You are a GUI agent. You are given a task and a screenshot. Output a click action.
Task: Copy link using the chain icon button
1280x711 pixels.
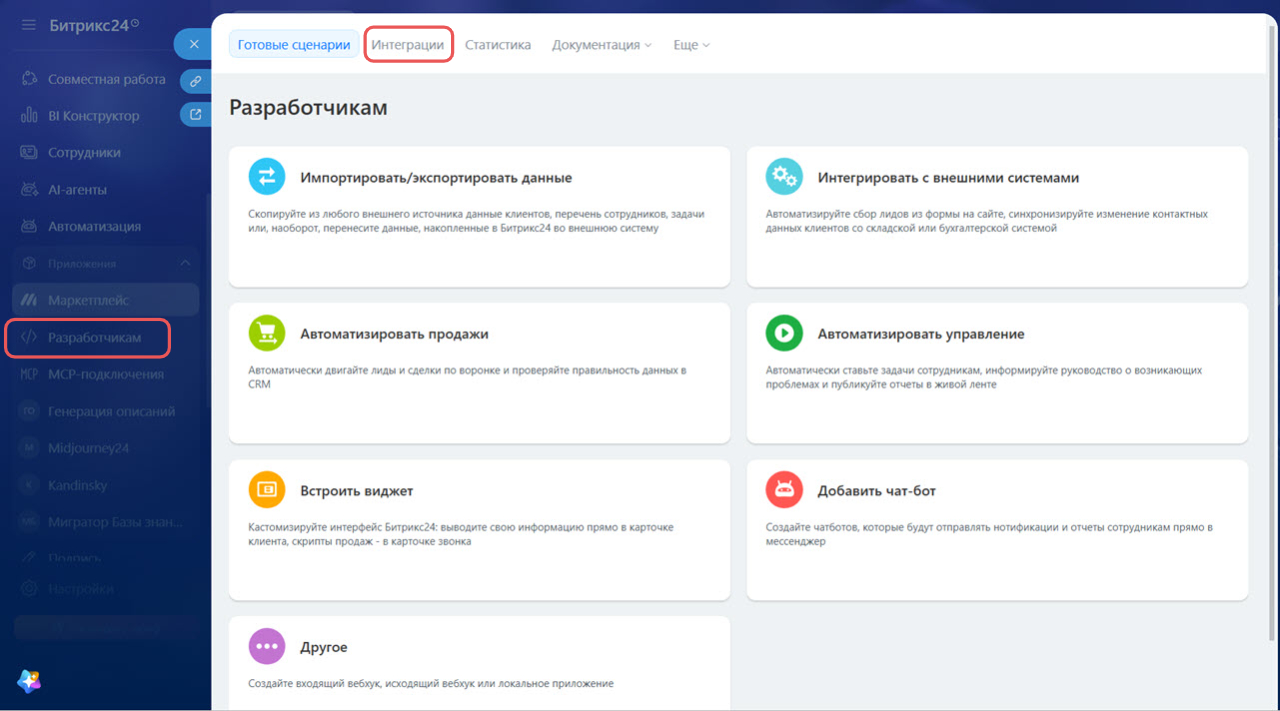tap(196, 81)
